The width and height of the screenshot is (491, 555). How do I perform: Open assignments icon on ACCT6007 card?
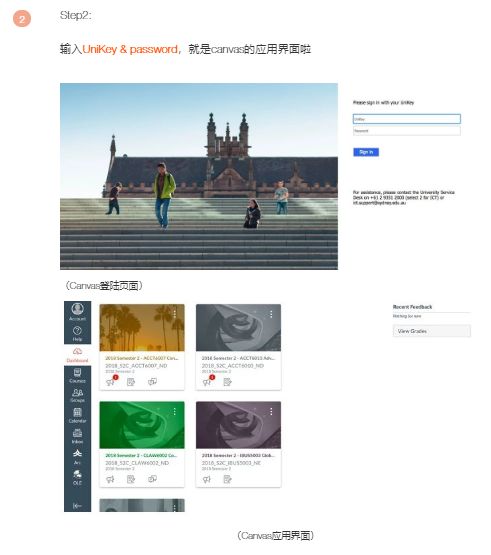pyautogui.click(x=131, y=382)
